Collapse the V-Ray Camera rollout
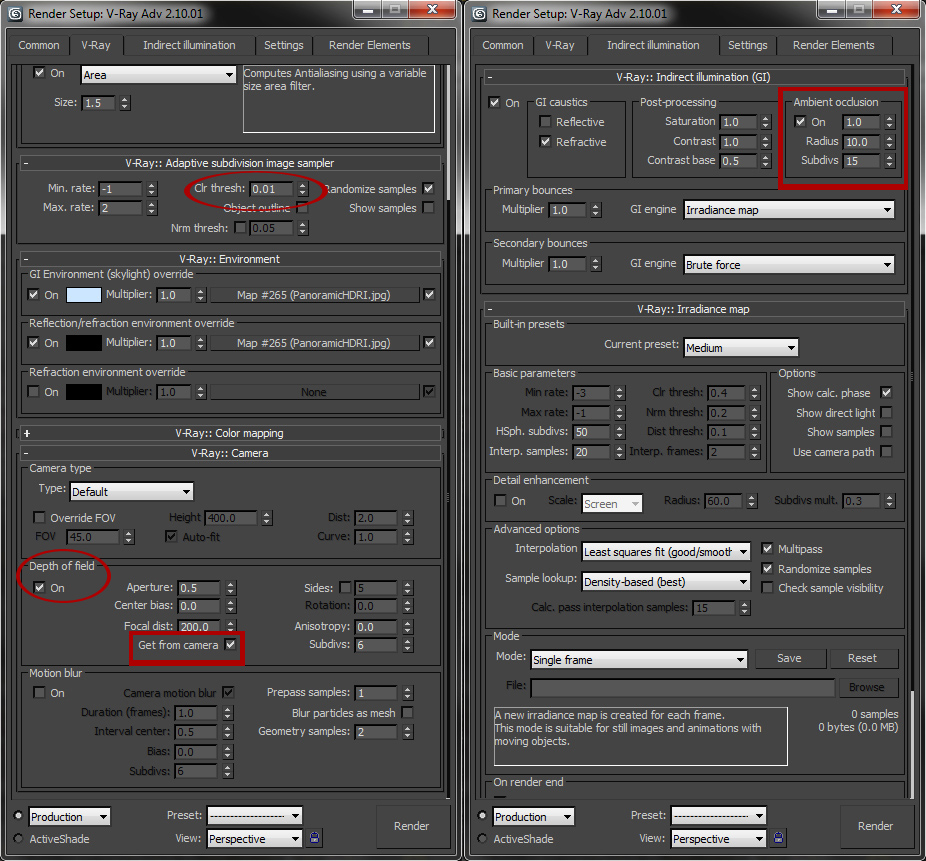The width and height of the screenshot is (926, 861). click(x=25, y=453)
